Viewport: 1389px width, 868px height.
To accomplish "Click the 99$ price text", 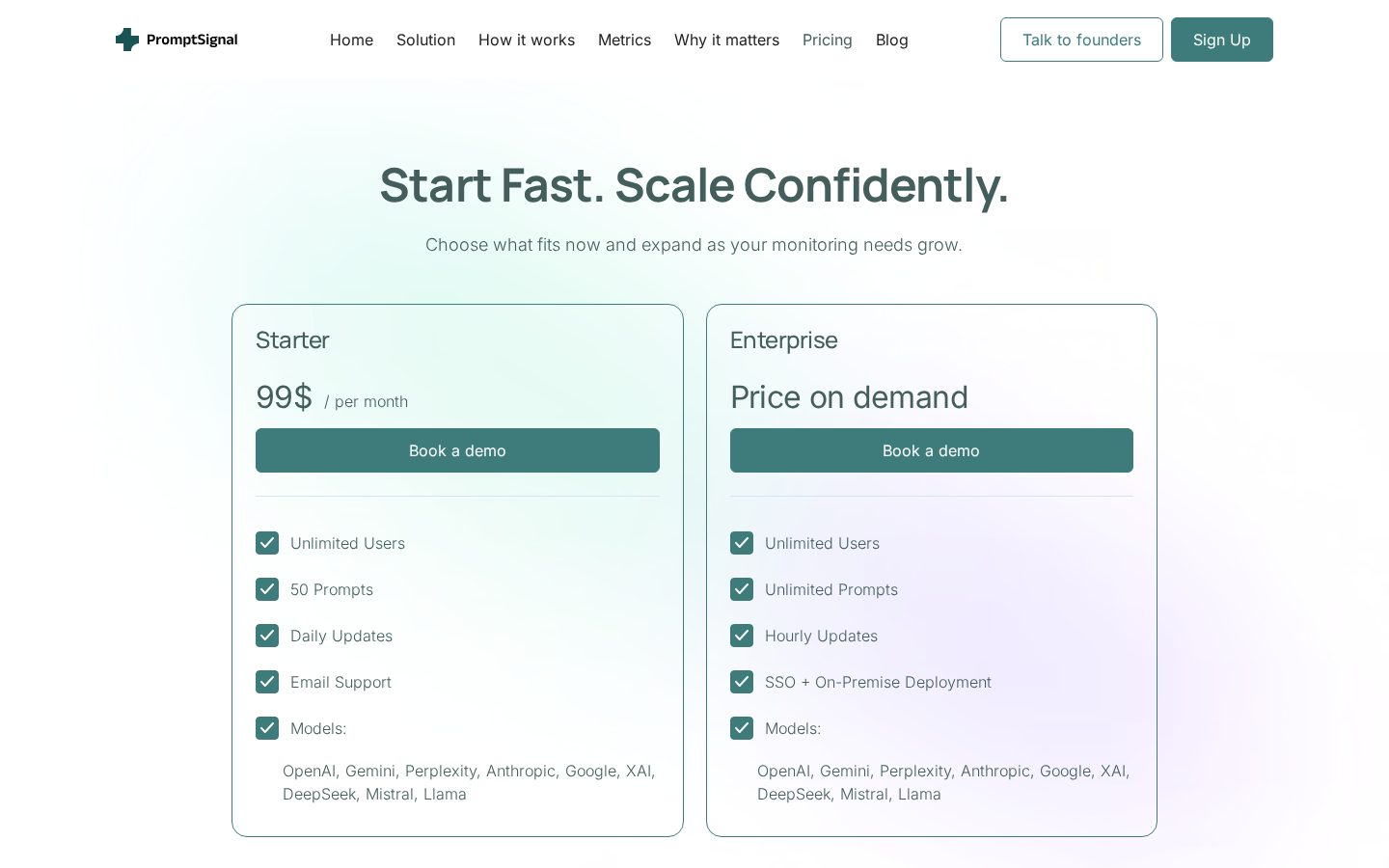I will [284, 396].
